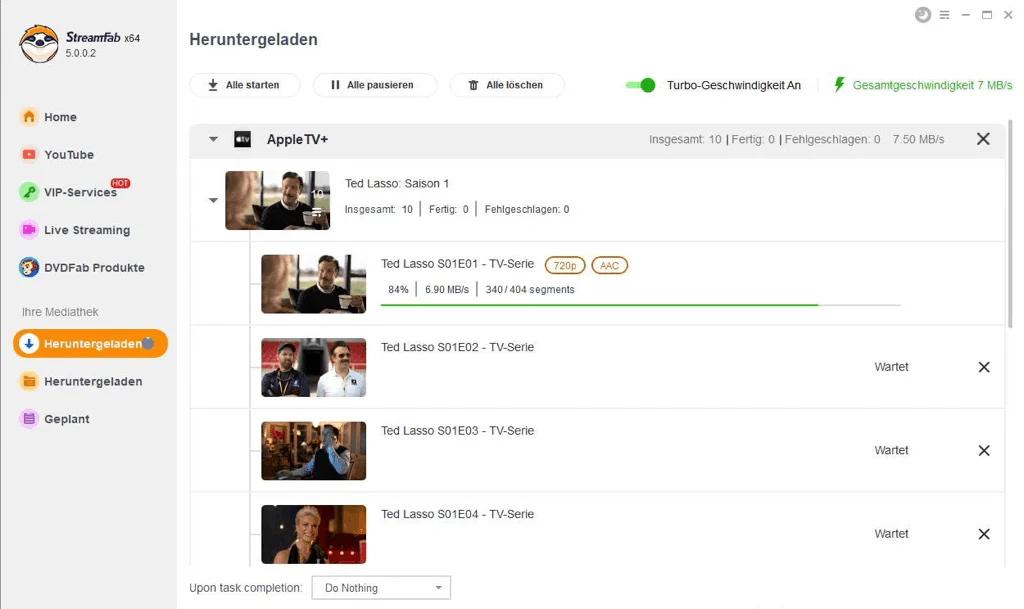Click the green VIP-Services key icon
Viewport: 1024px width, 609px height.
coord(29,192)
